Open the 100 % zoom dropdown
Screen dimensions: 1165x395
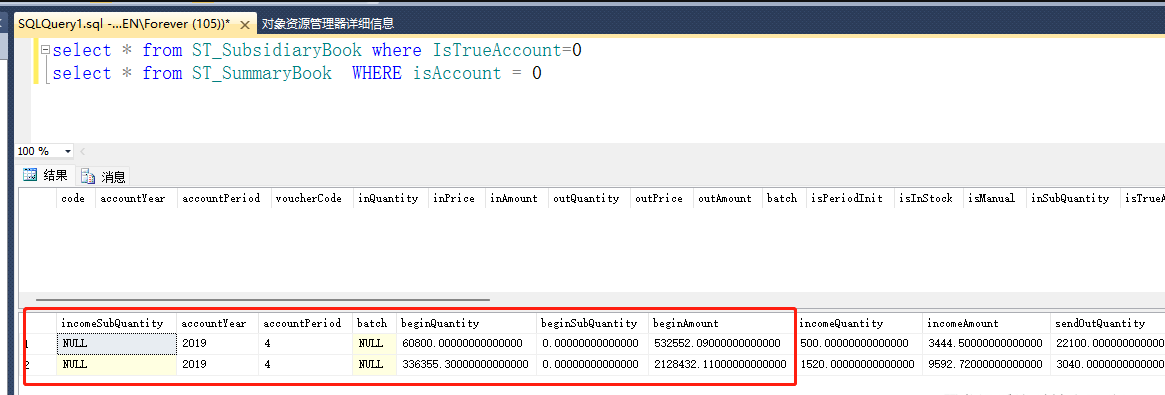point(68,151)
